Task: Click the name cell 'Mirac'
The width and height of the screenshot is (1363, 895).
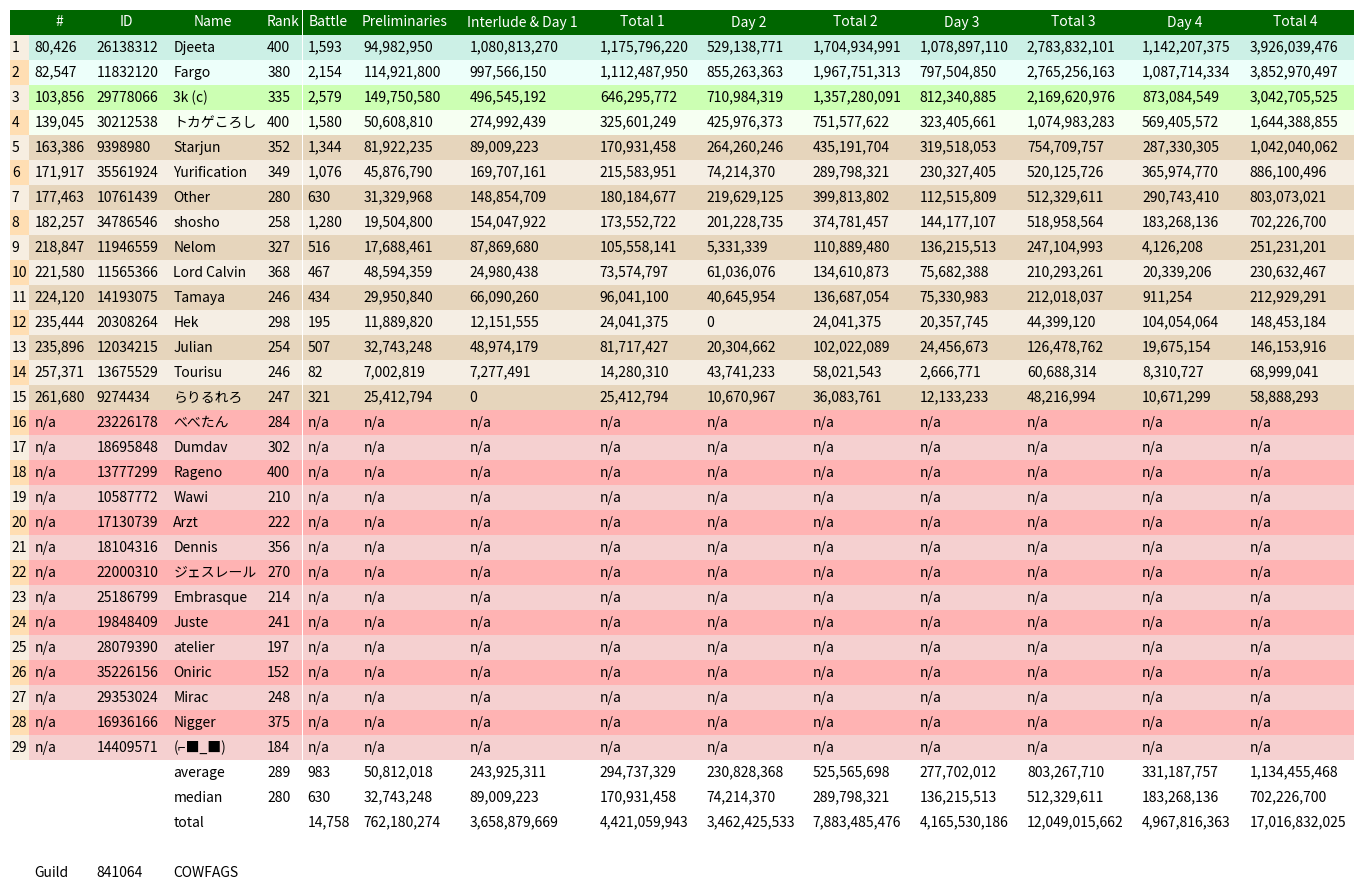Action: coord(191,697)
